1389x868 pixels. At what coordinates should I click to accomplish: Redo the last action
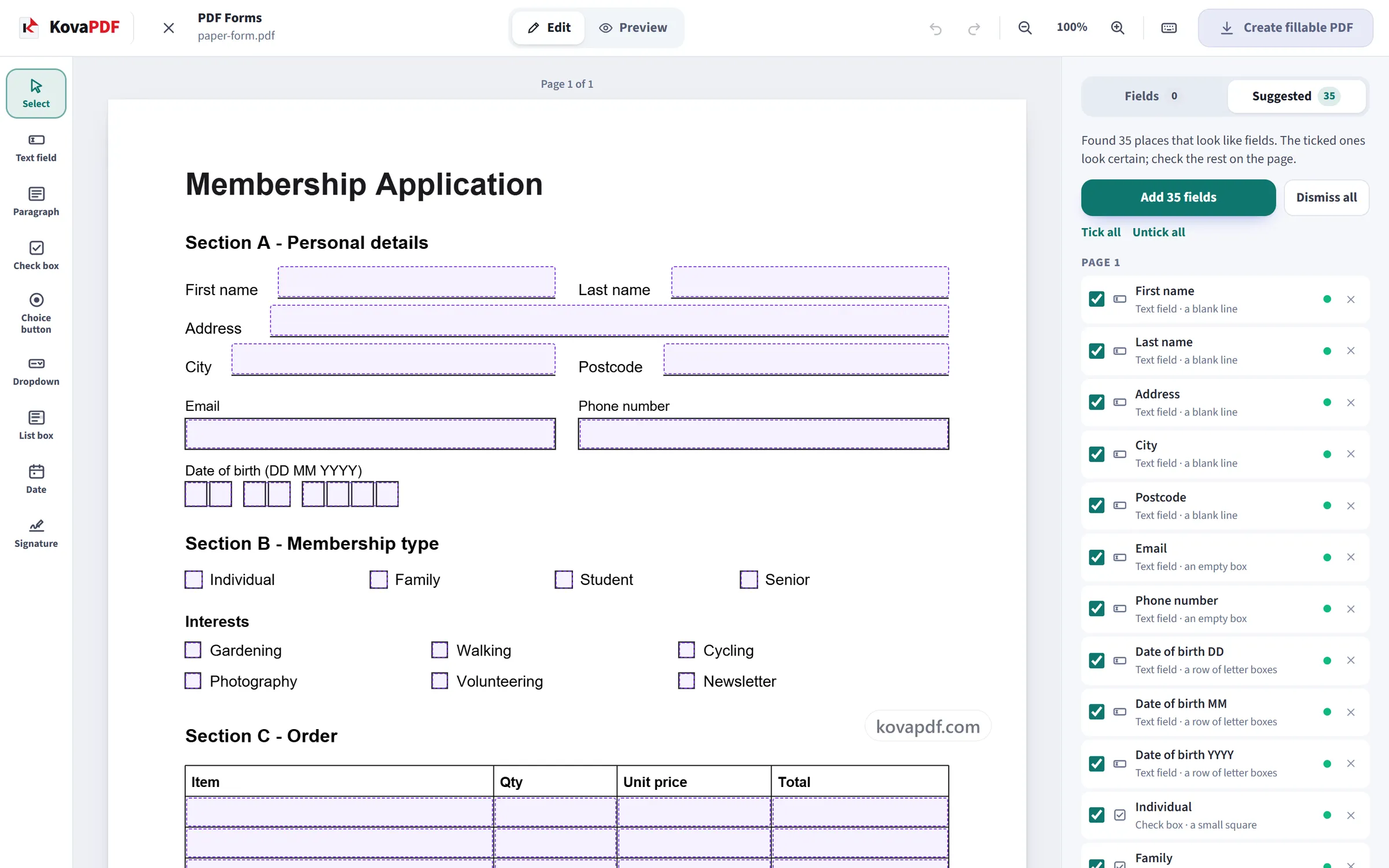pyautogui.click(x=974, y=28)
